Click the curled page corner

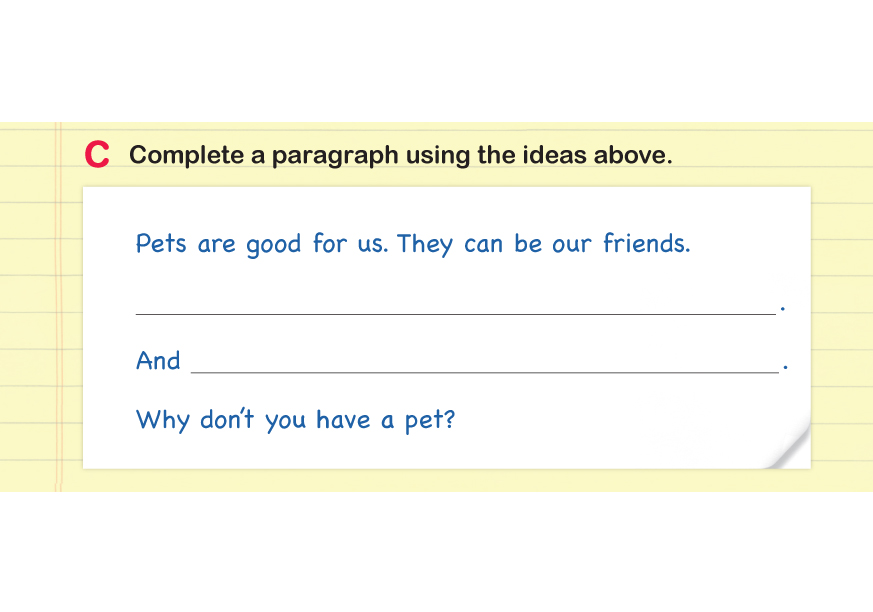788,447
